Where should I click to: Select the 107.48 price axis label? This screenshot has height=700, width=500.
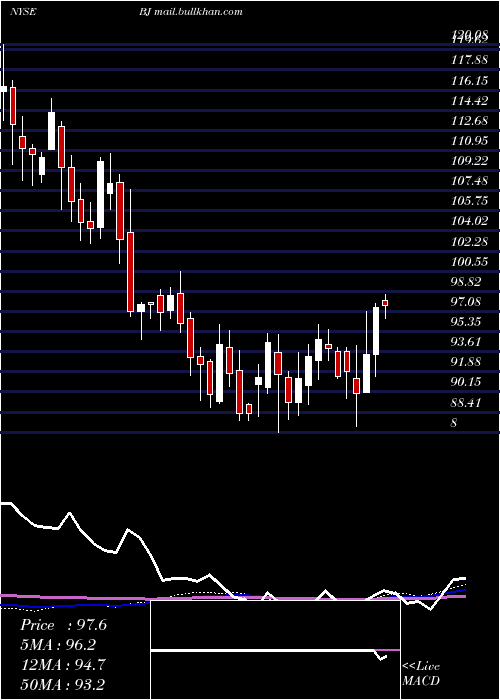click(x=469, y=181)
